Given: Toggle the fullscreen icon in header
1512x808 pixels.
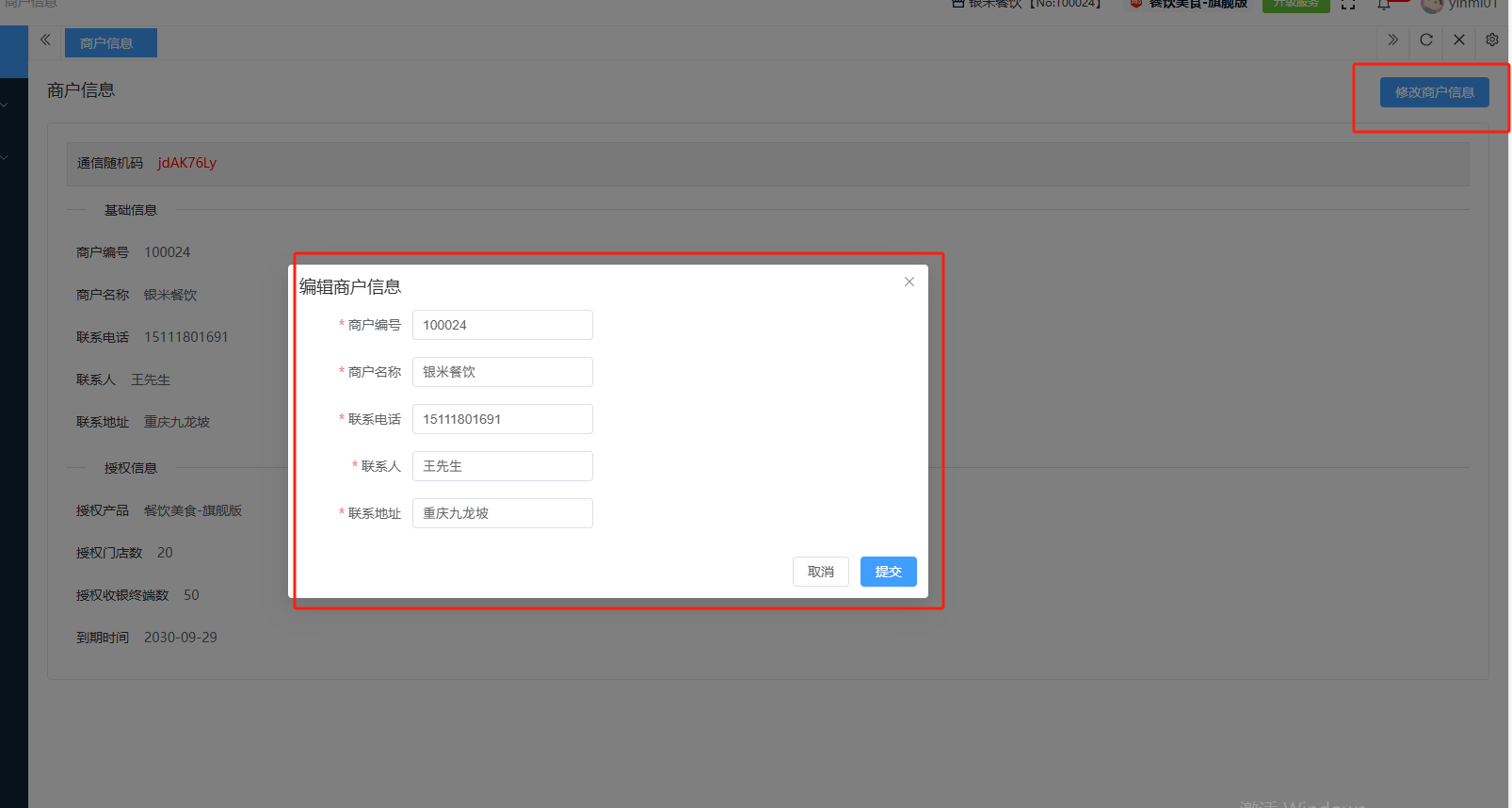Looking at the screenshot, I should pyautogui.click(x=1348, y=5).
